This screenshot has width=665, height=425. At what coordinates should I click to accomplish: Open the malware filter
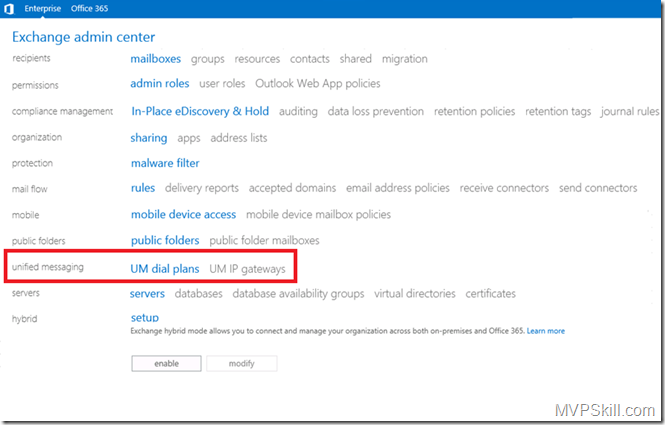click(x=165, y=163)
